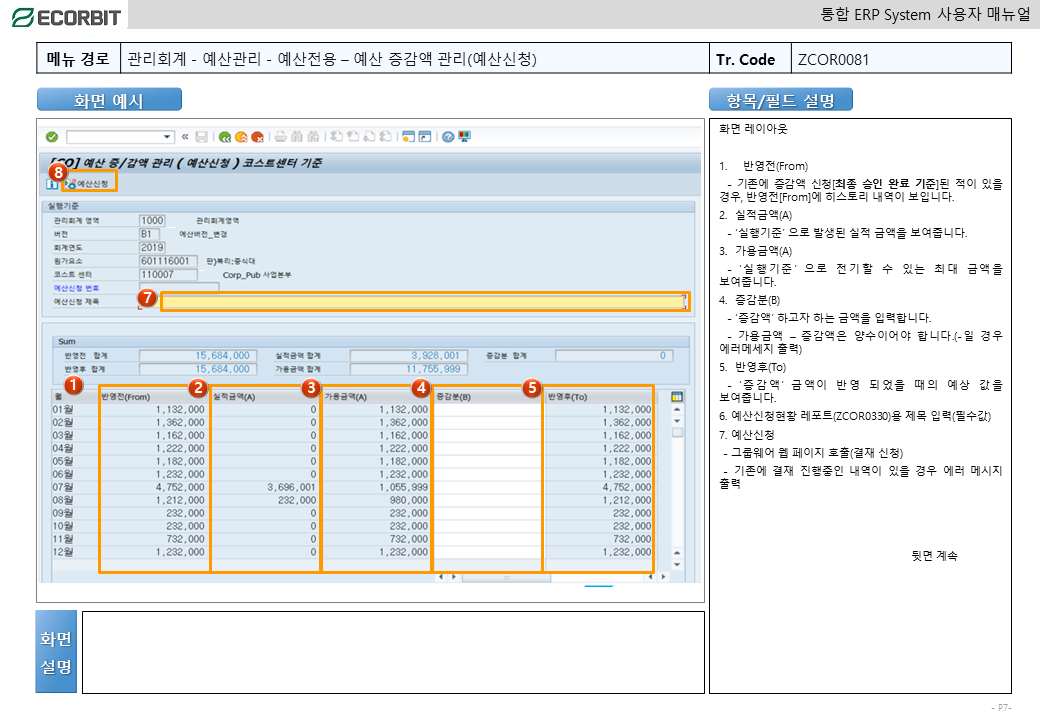Click the green checkmark Enter icon
The image size is (1040, 720).
point(52,137)
